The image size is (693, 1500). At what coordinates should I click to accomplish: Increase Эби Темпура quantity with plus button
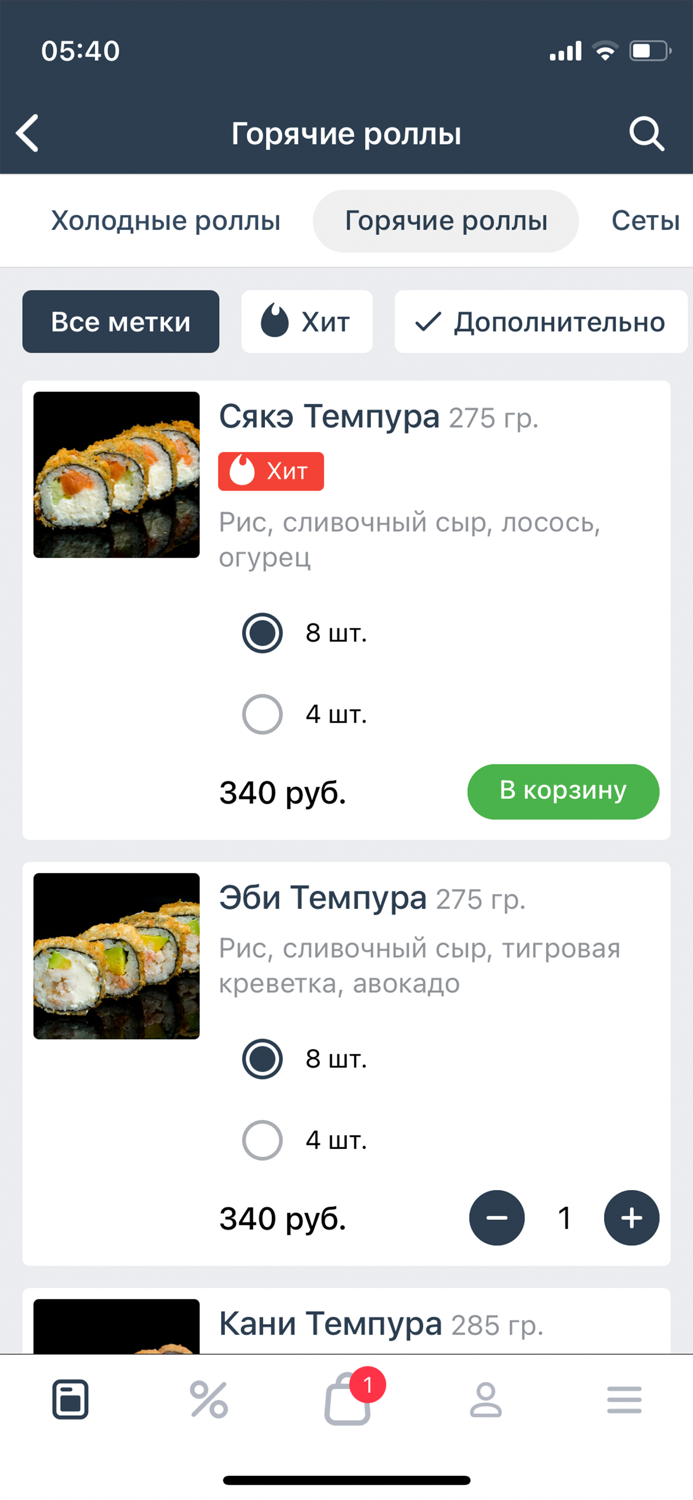click(x=631, y=1218)
